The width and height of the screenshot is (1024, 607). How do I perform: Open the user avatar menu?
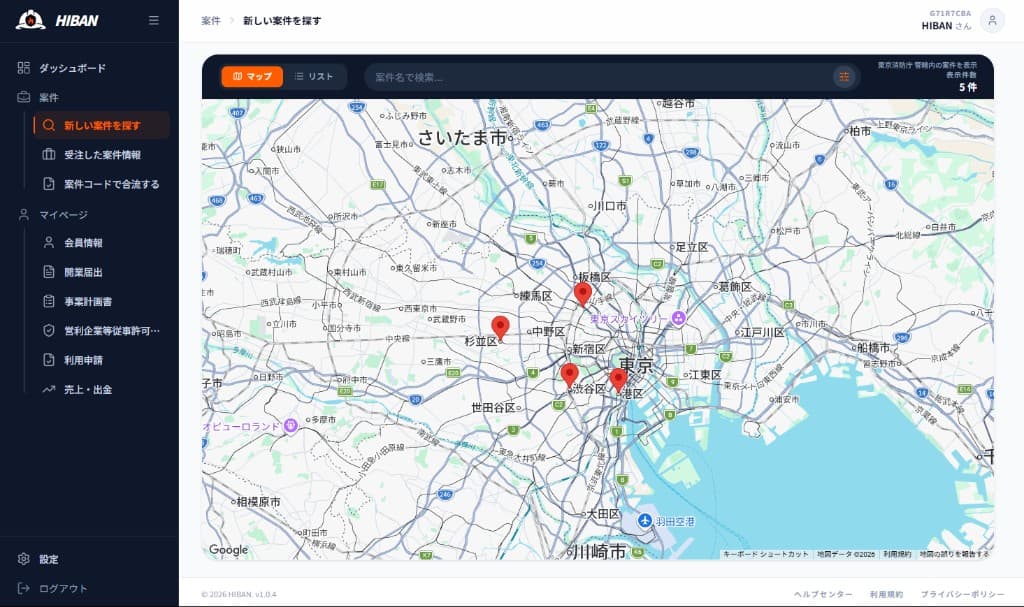992,20
